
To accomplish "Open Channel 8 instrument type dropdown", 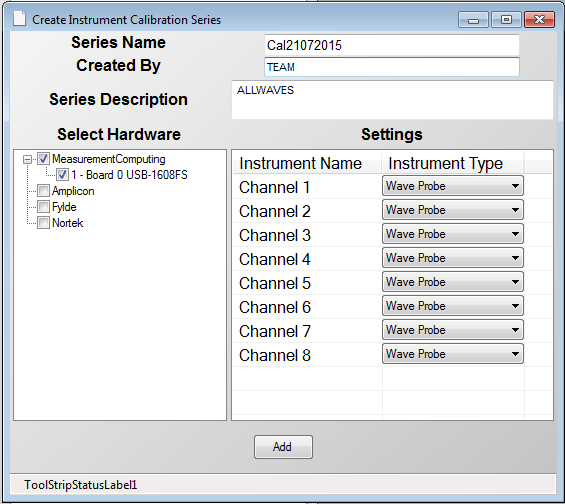I will tap(453, 354).
